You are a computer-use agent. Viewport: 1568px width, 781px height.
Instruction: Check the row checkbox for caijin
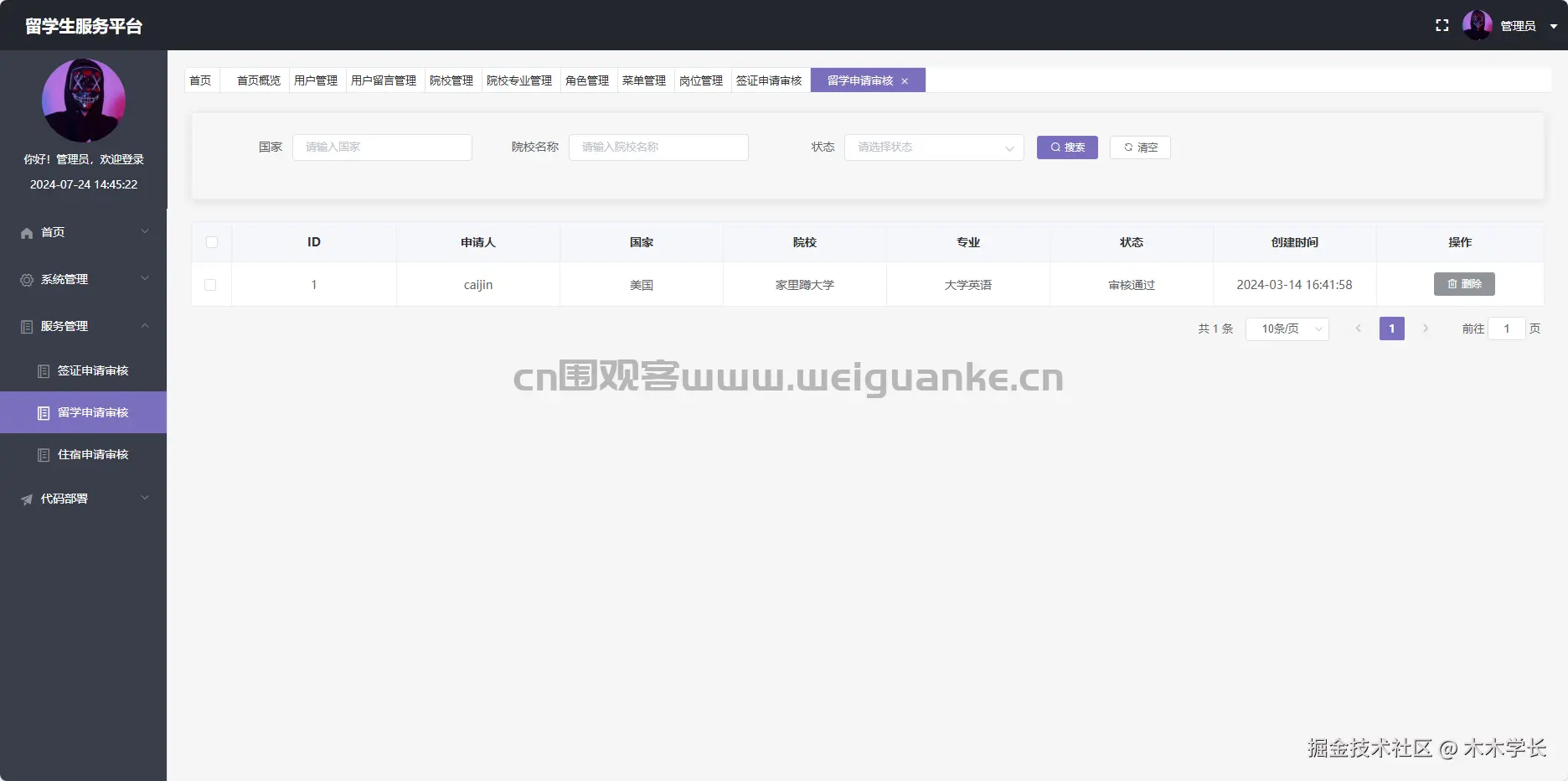point(210,285)
